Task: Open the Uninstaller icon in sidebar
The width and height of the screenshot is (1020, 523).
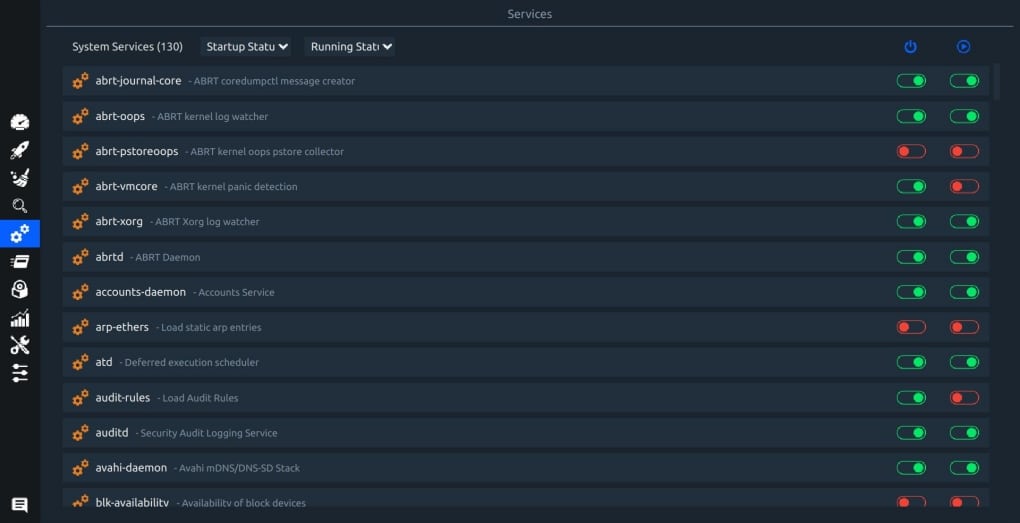Action: coord(20,290)
